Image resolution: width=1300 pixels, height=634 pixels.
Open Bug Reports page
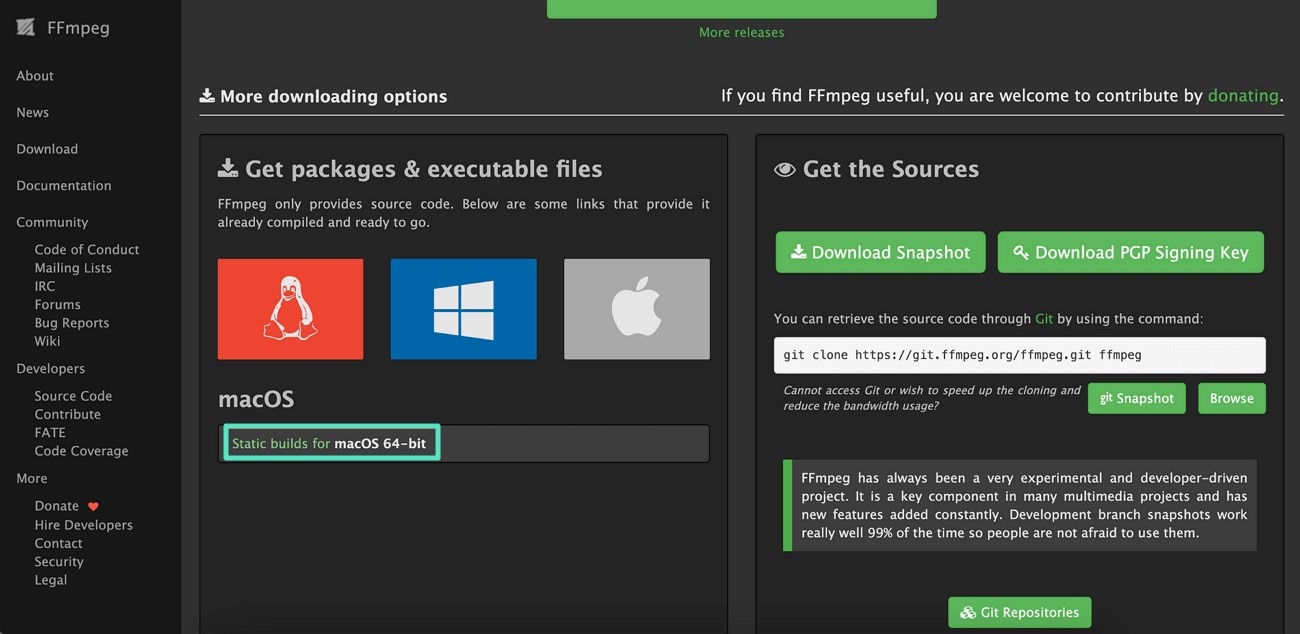click(x=72, y=323)
